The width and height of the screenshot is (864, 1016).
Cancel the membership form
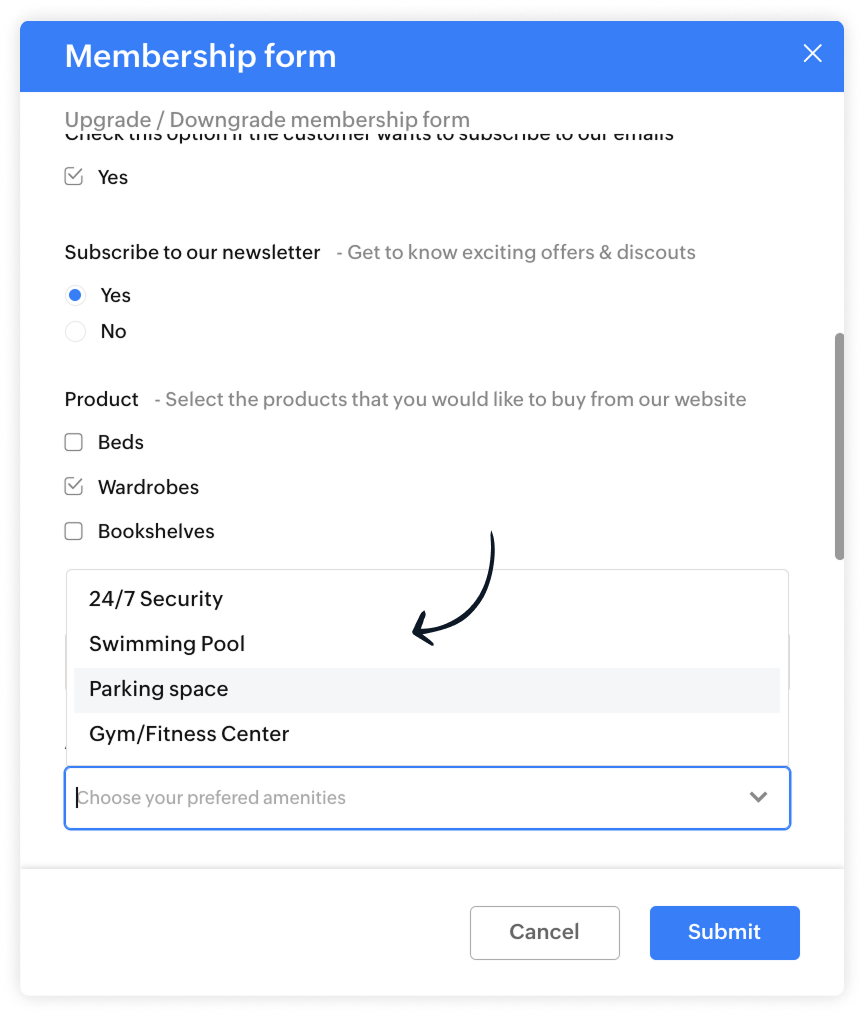[544, 932]
